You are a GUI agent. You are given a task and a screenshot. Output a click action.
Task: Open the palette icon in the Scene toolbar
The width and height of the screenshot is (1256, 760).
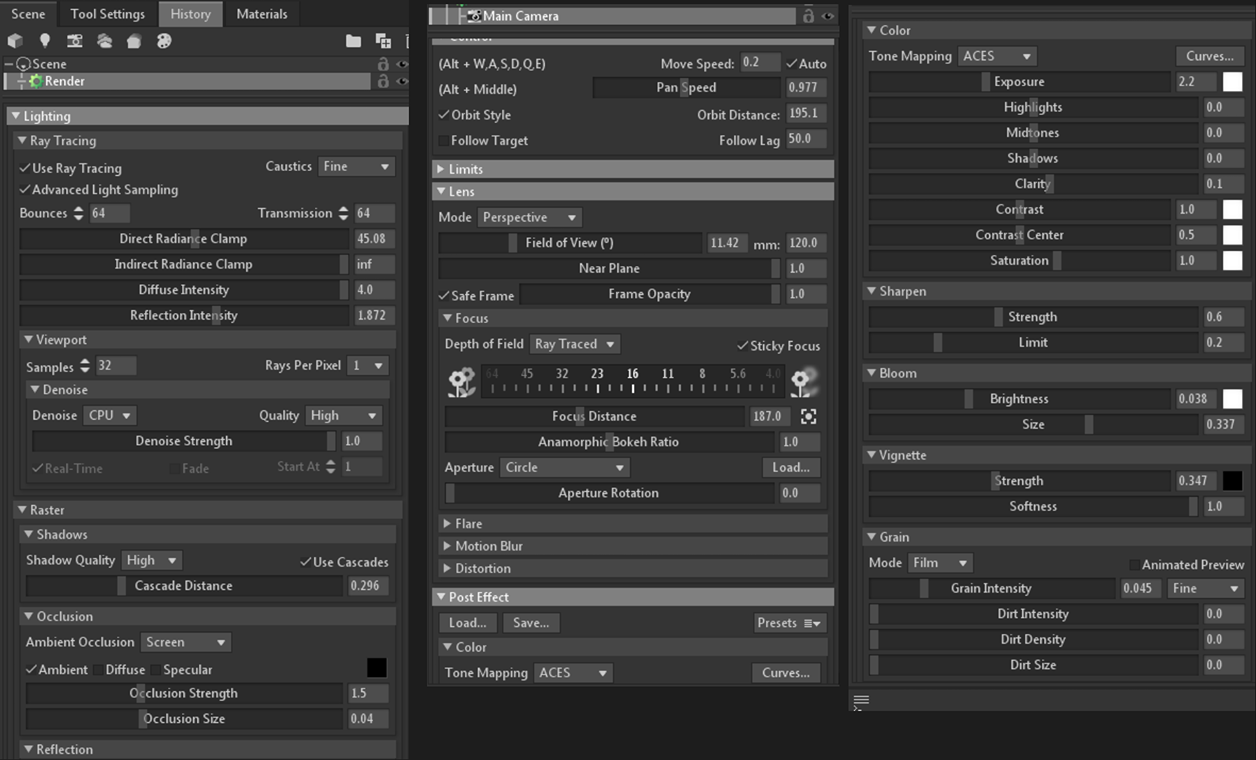[x=162, y=40]
